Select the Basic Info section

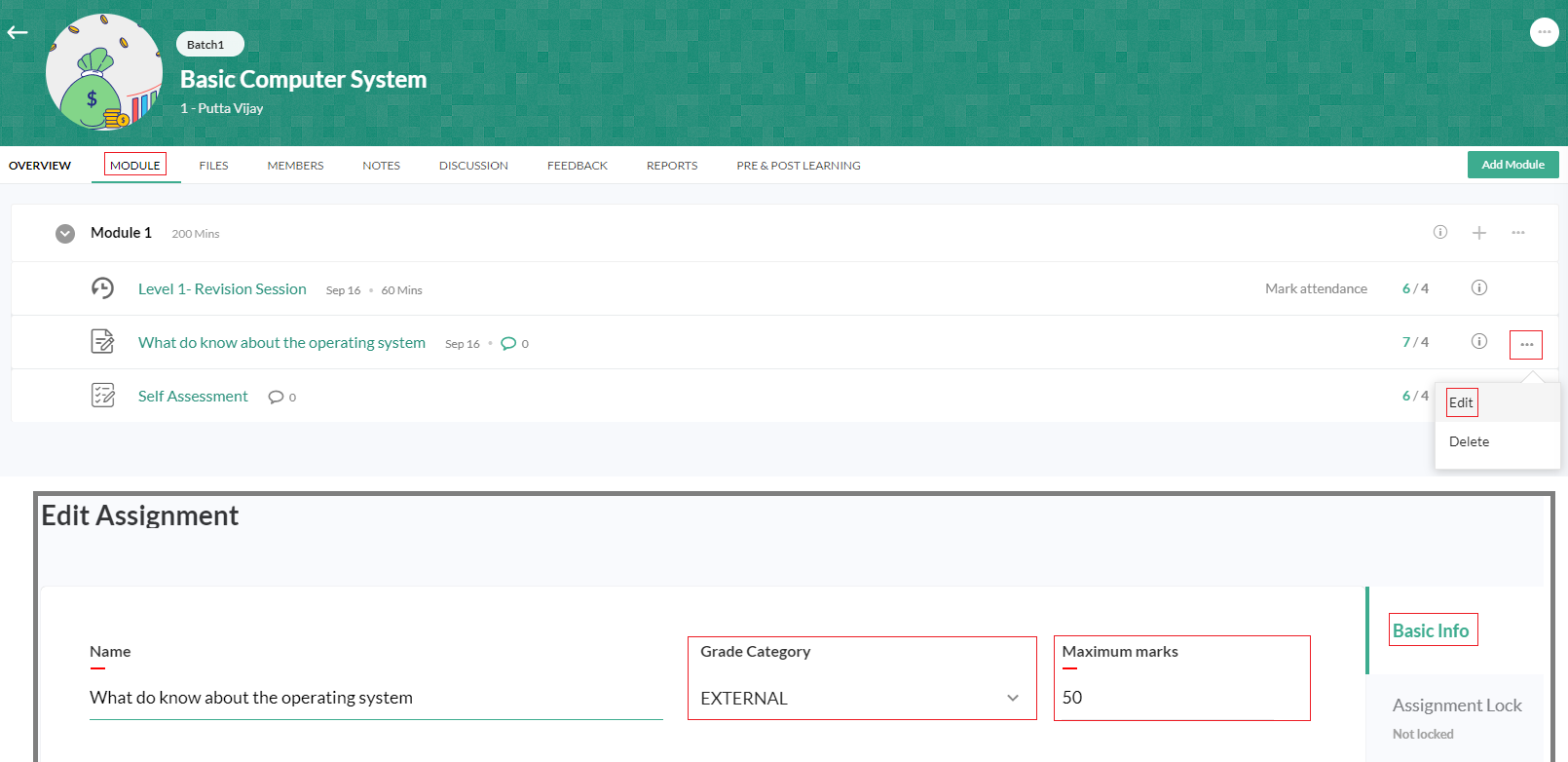tap(1432, 630)
